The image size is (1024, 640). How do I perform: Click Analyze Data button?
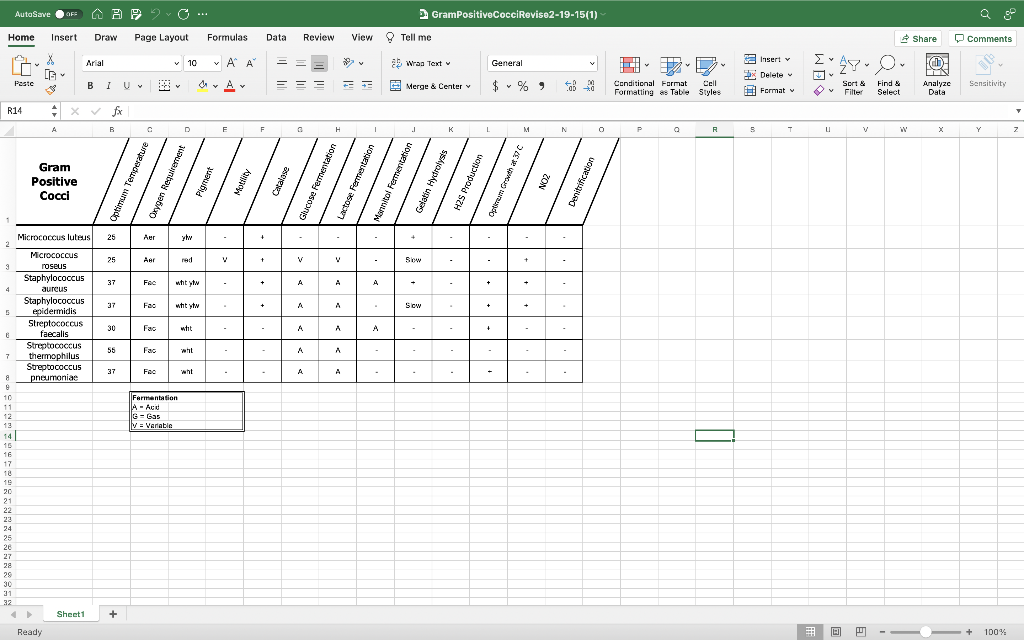click(x=937, y=76)
